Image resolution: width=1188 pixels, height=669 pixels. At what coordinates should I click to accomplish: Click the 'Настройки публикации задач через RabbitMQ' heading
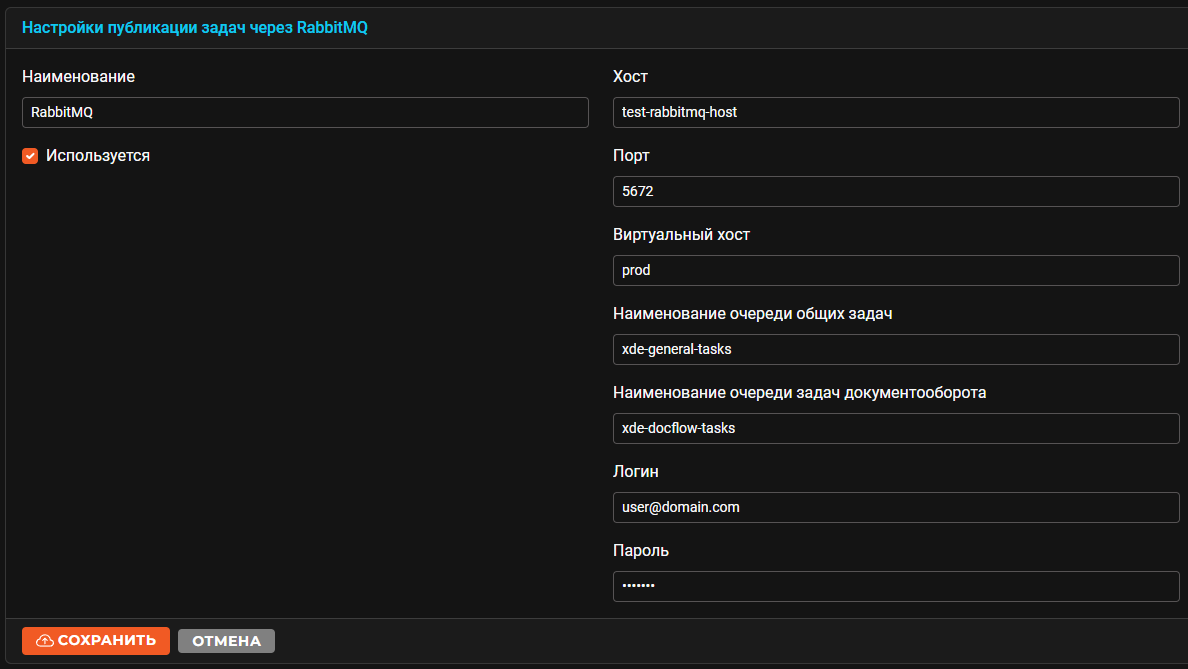[195, 28]
